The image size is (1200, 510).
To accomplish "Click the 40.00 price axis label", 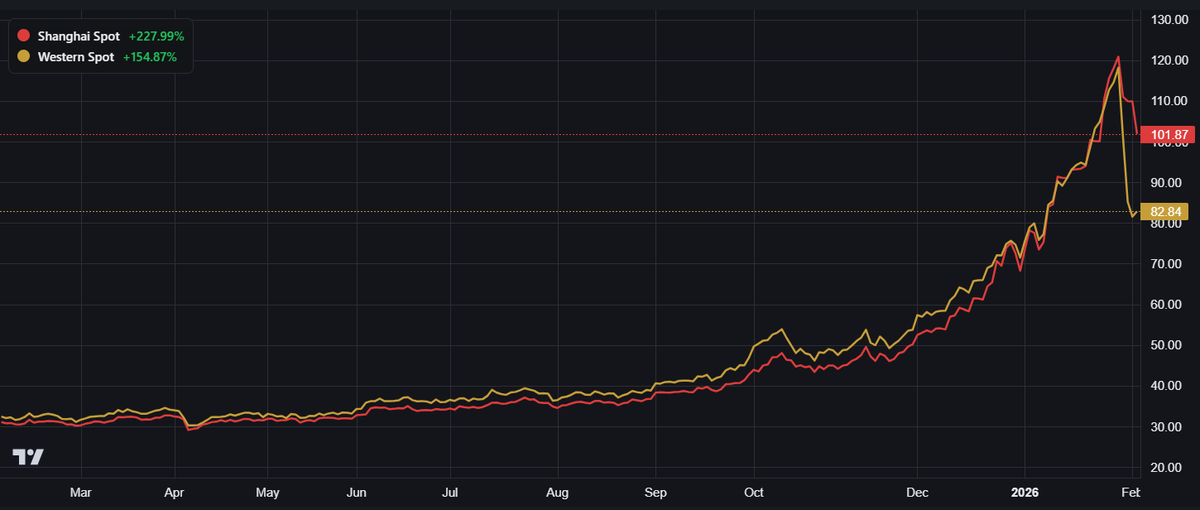I will coord(1168,385).
